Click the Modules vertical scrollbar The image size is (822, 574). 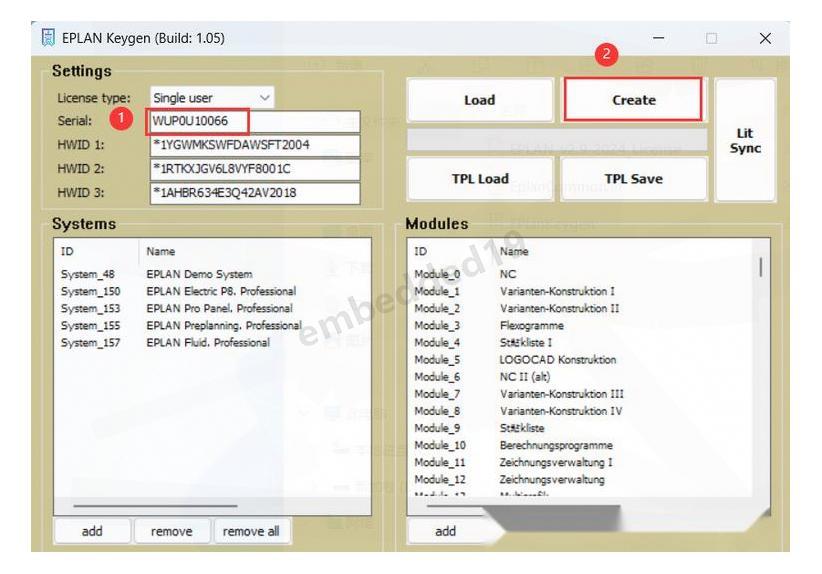(x=761, y=268)
